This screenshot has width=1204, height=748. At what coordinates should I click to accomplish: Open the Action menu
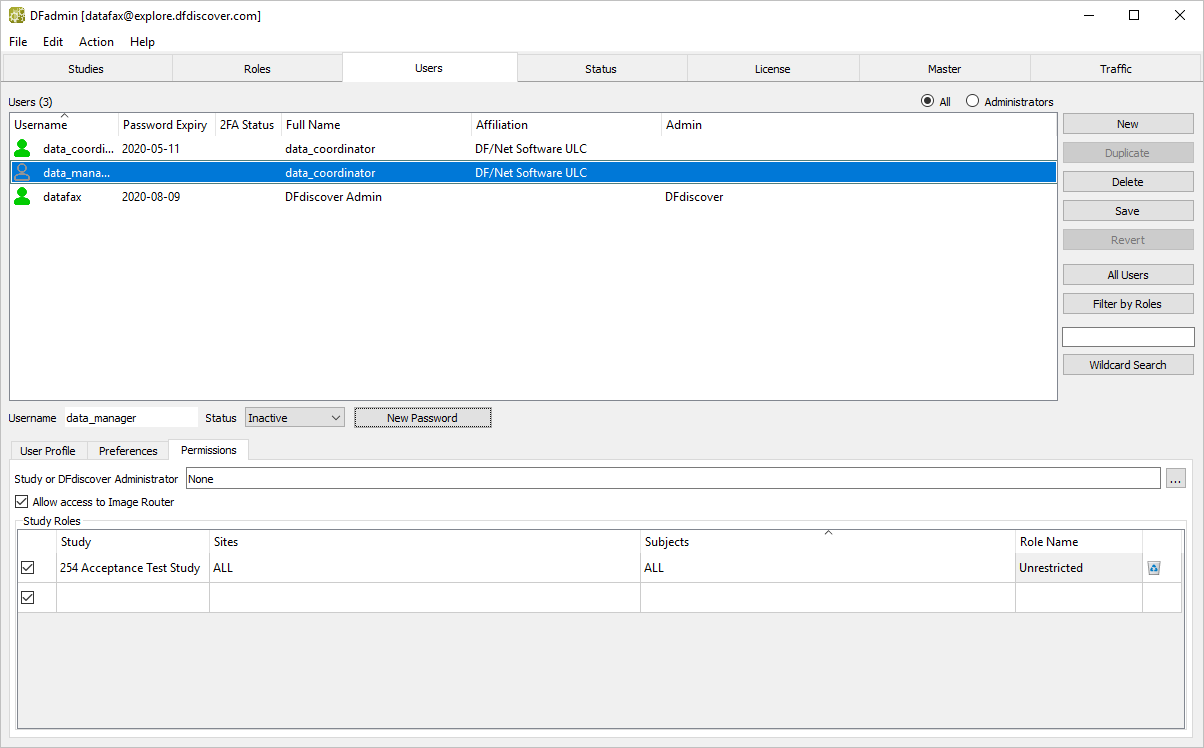(96, 42)
